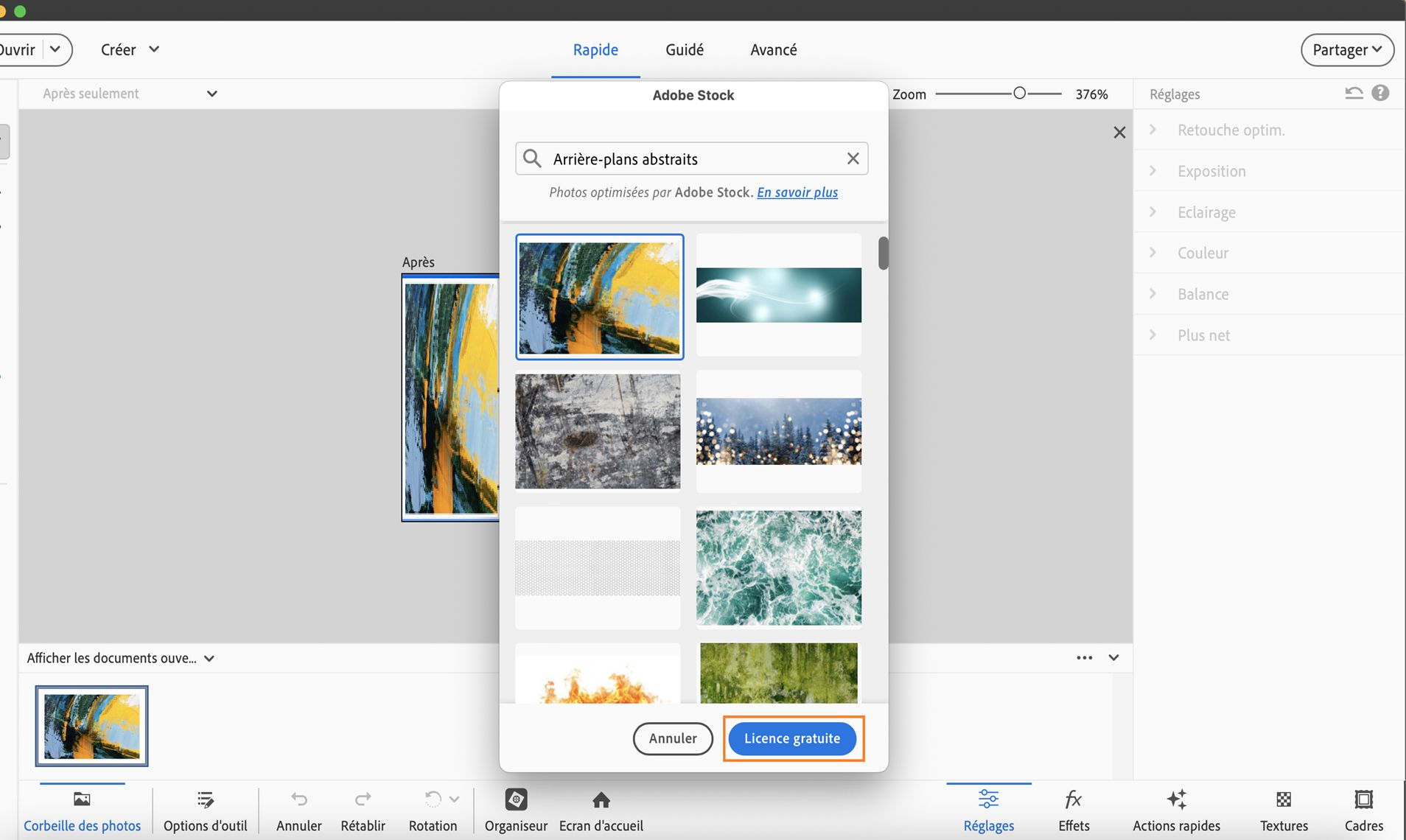Close the preview with the X icon

tap(1119, 133)
